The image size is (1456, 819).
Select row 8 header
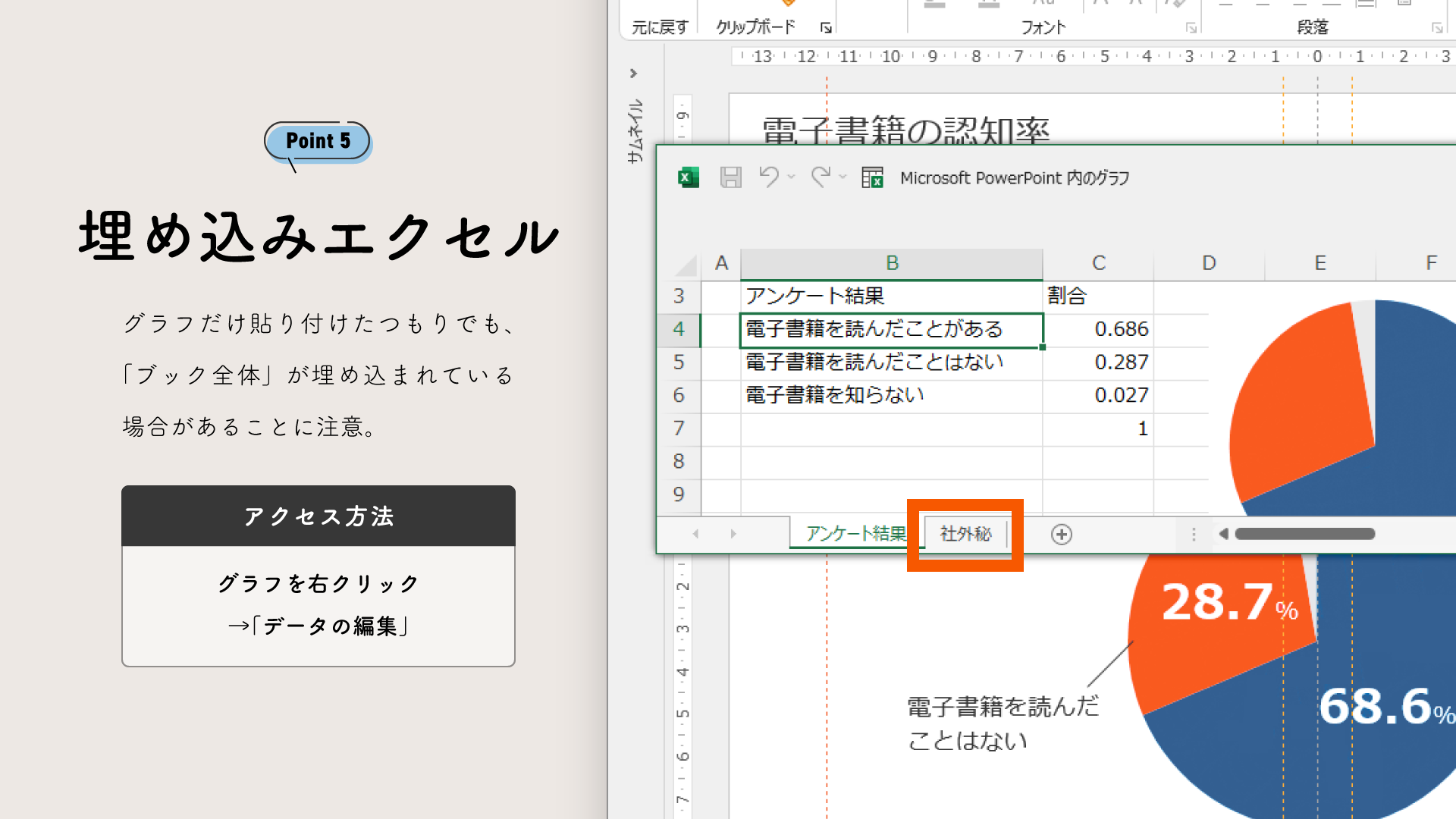(x=679, y=461)
